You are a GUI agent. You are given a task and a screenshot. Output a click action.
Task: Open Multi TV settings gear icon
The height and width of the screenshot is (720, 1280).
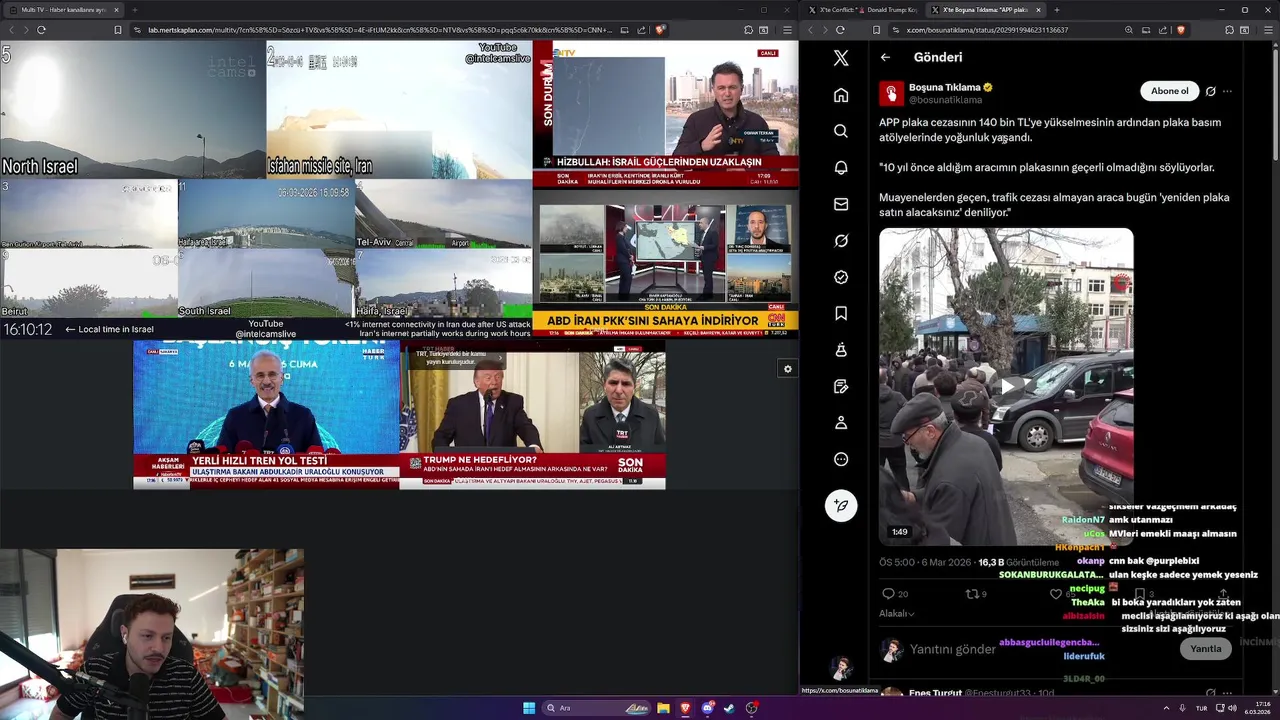click(x=788, y=369)
